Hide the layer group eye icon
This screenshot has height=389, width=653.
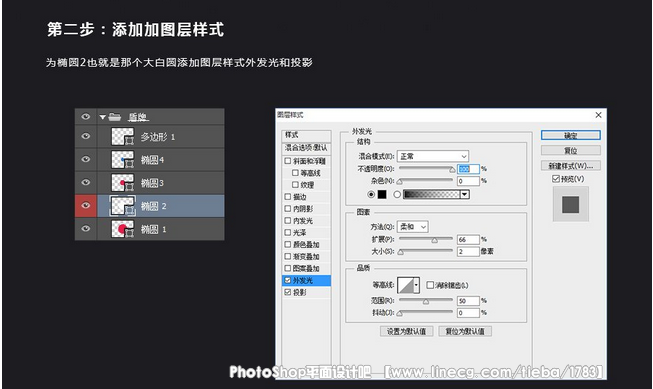point(86,117)
